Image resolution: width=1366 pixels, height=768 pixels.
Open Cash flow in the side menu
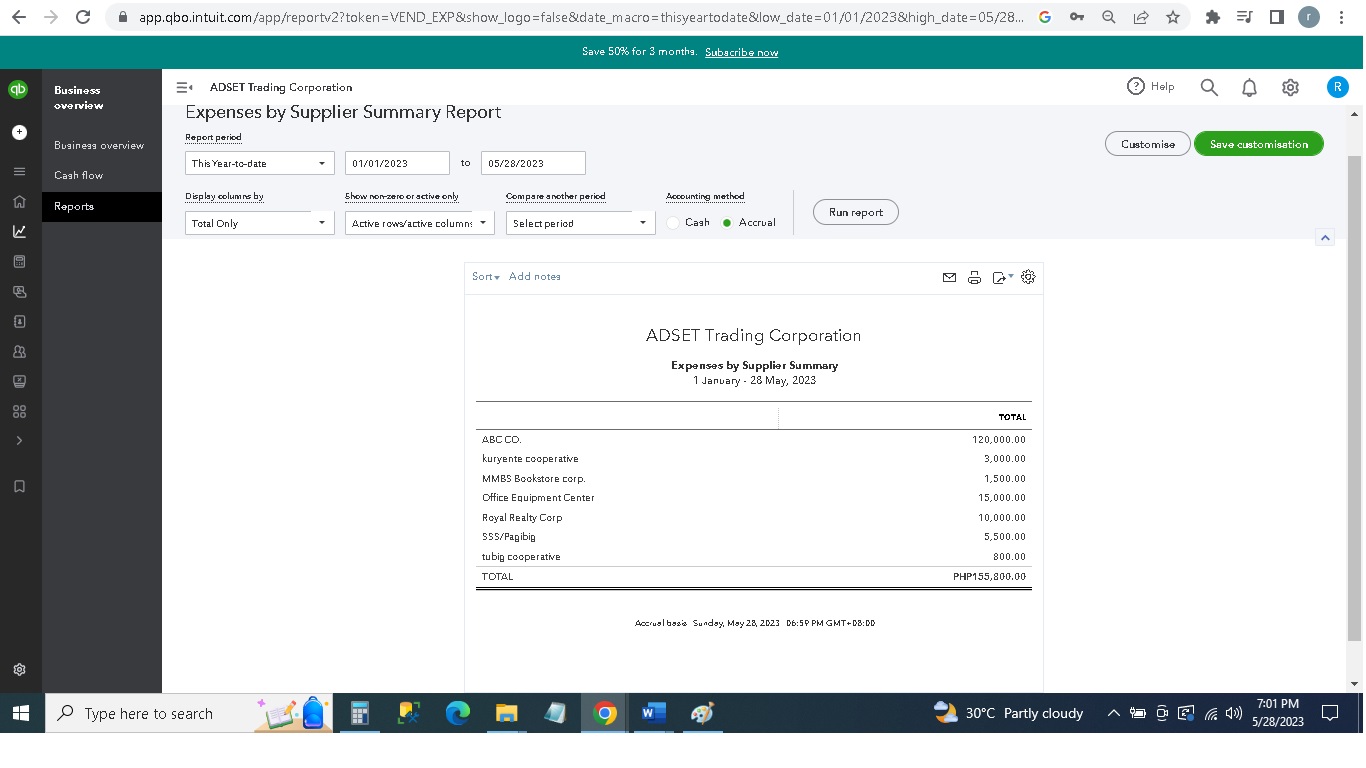tap(79, 176)
